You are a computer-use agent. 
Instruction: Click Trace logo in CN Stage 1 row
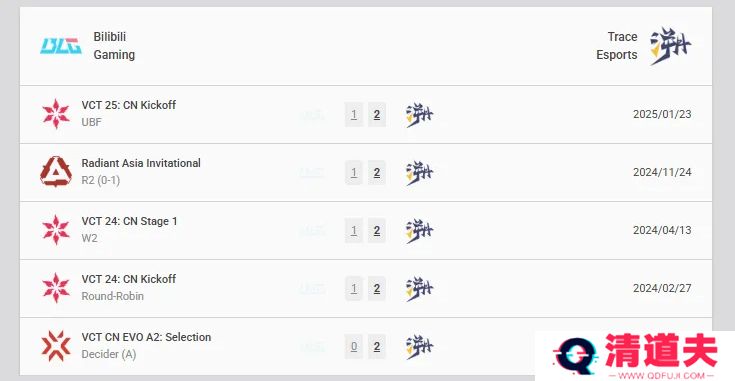(x=419, y=231)
